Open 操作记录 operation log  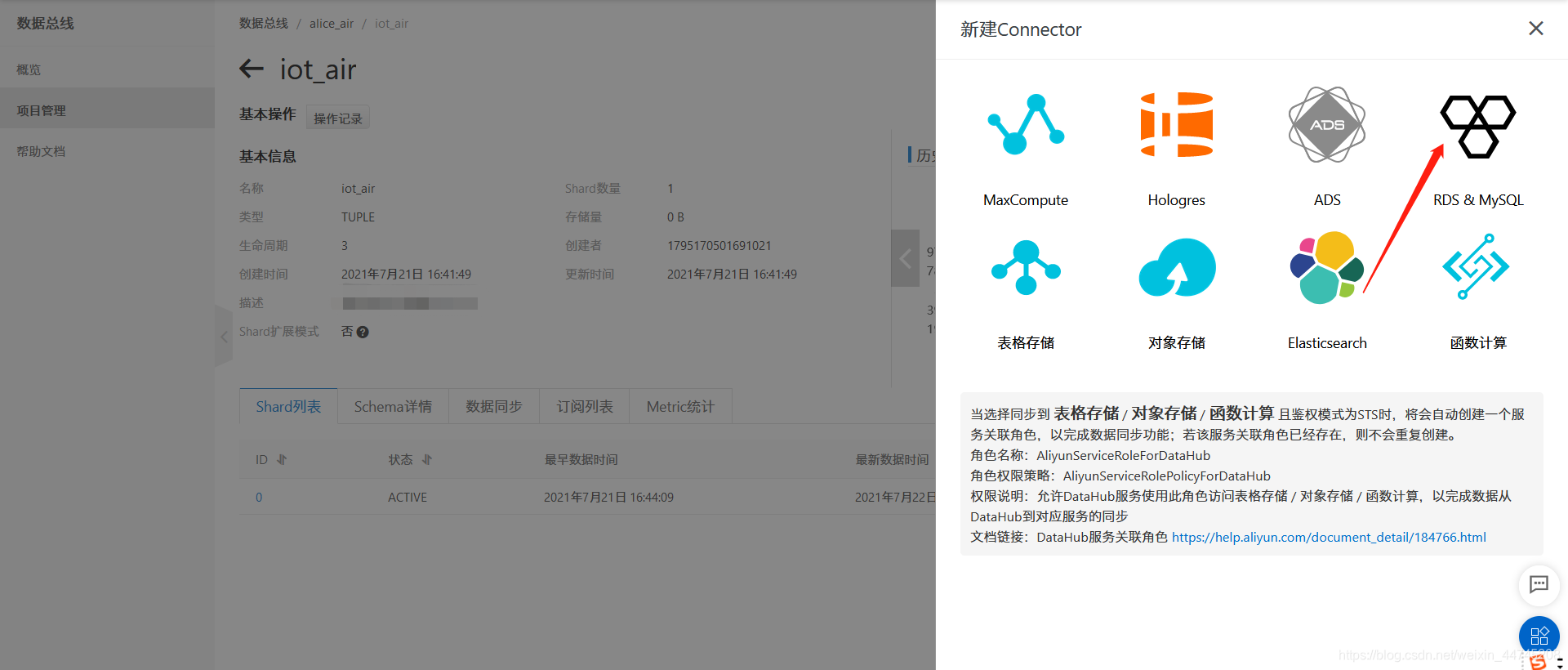point(338,118)
